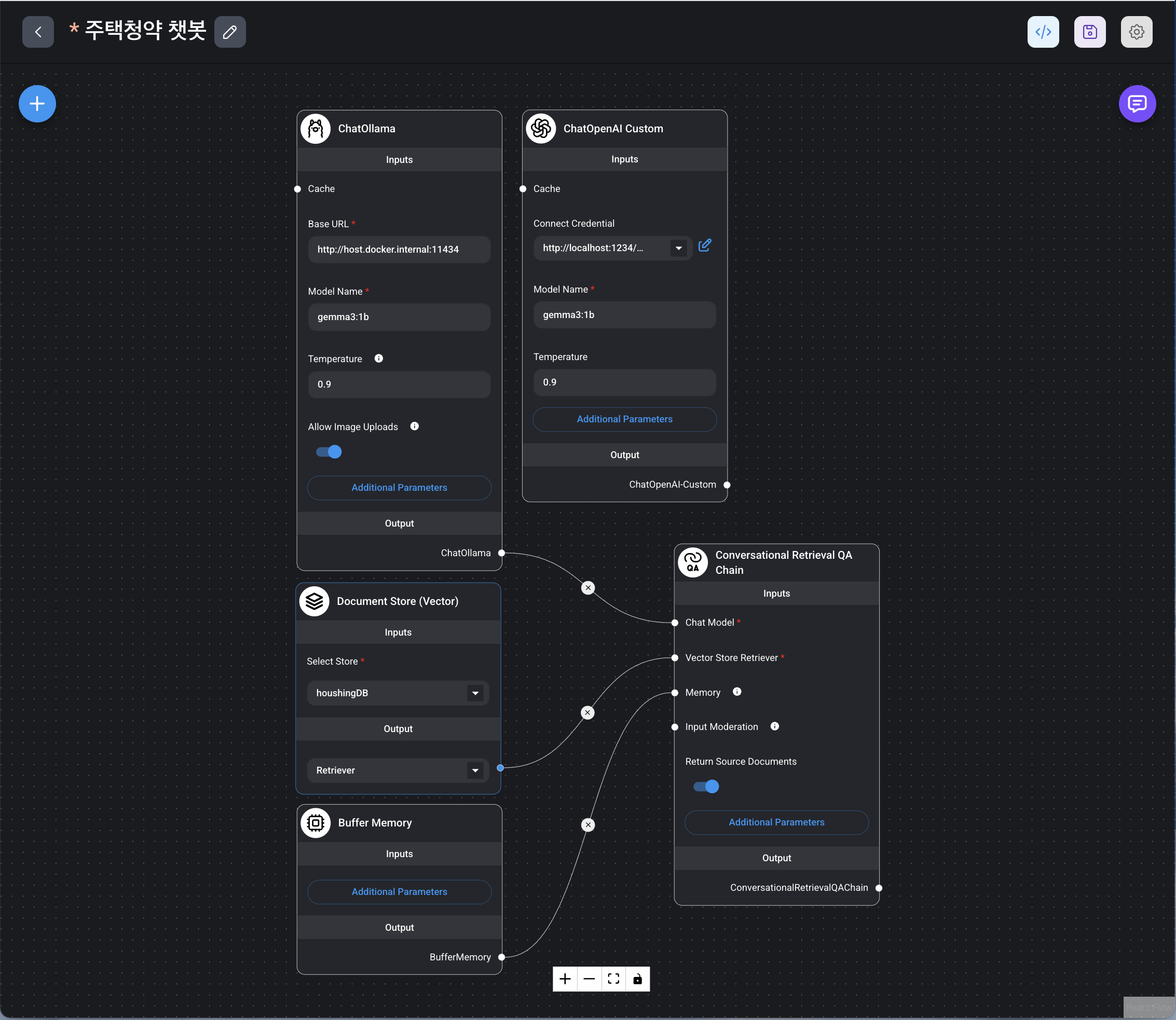1176x1020 pixels.
Task: Delete the ChatOllama to Chat Model edge
Action: click(x=588, y=588)
